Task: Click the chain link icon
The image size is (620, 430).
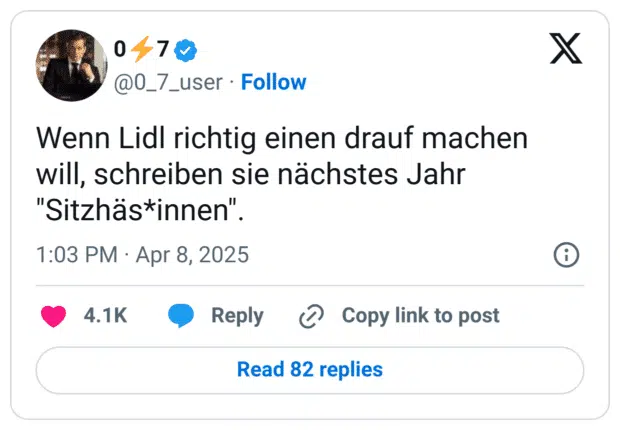Action: (312, 316)
